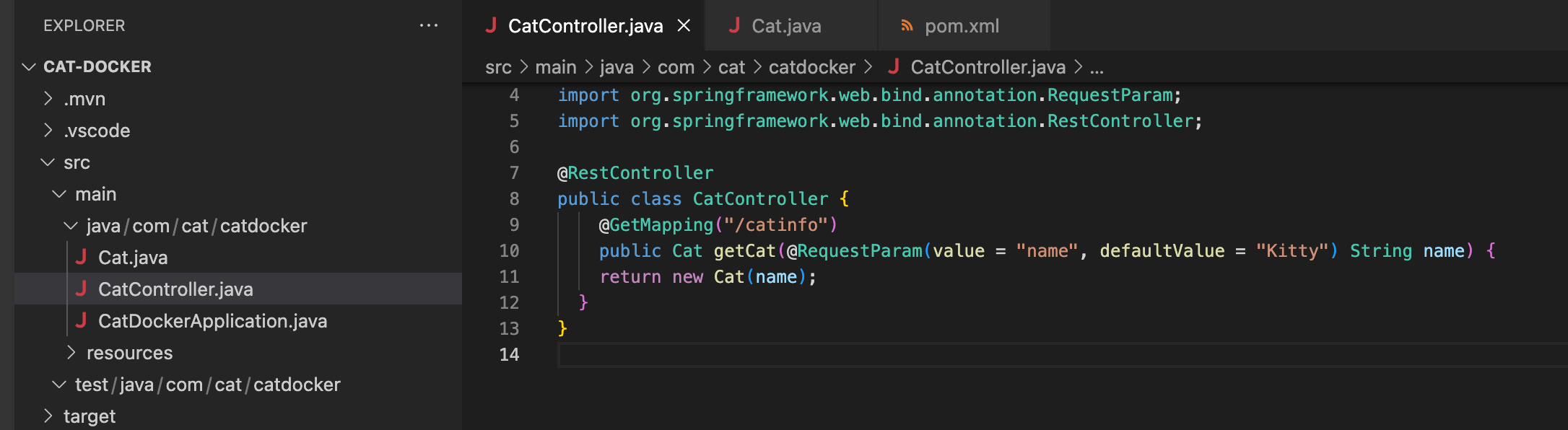
Task: Click the CatController.java breadcrumb segment
Action: tap(988, 67)
